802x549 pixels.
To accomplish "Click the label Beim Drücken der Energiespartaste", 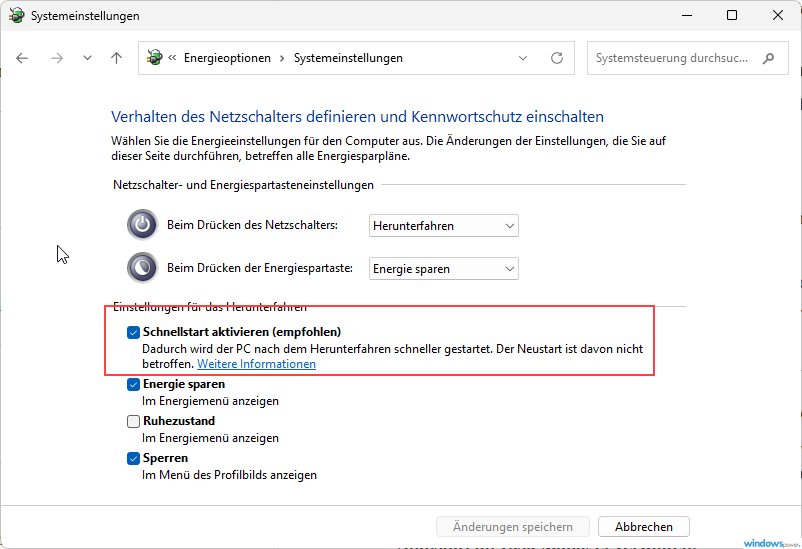I will (x=260, y=268).
